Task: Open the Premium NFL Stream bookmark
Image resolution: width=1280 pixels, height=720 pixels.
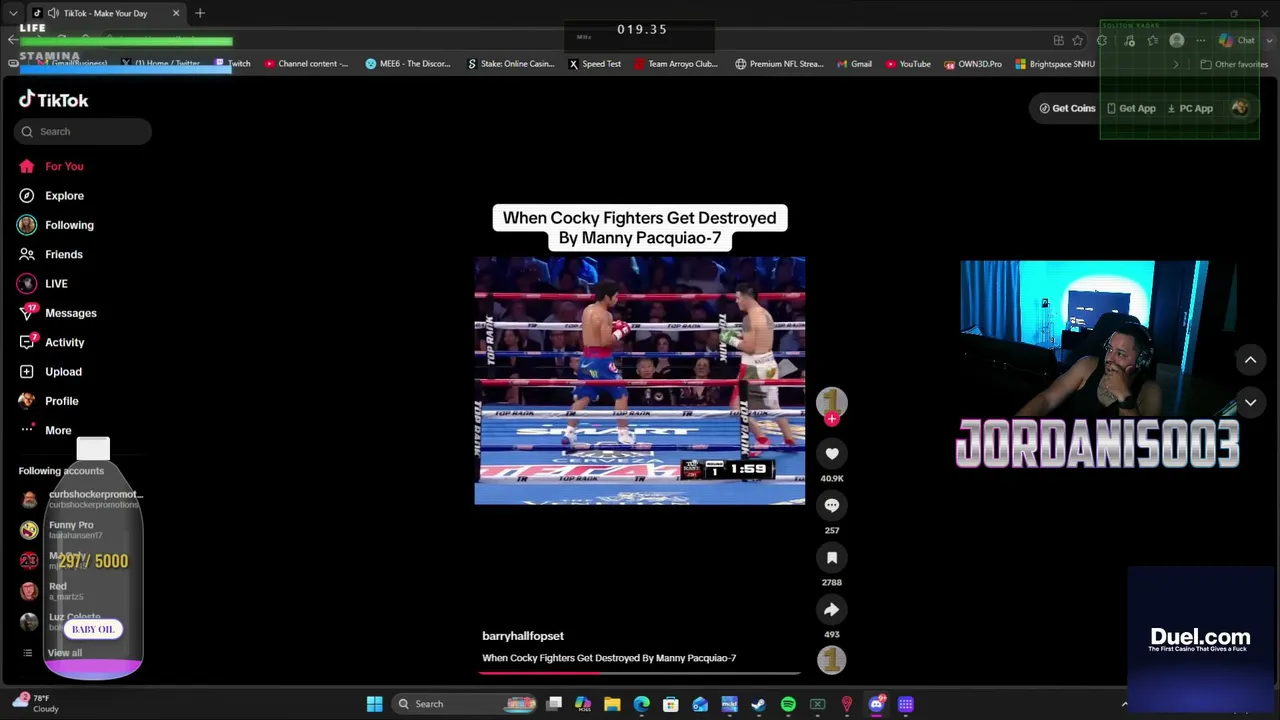Action: 780,64
